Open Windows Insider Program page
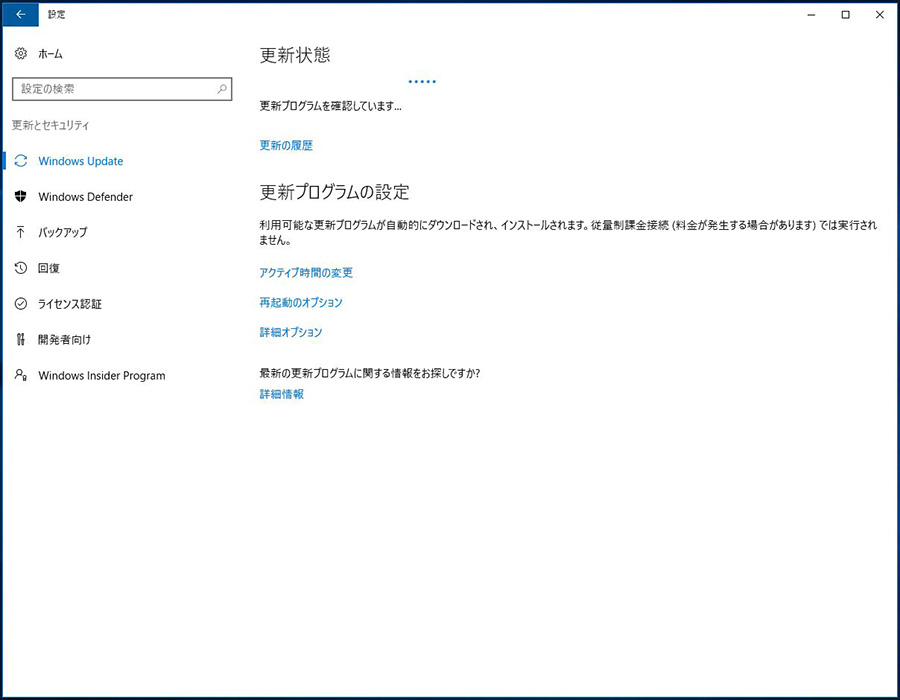Image resolution: width=900 pixels, height=700 pixels. [102, 376]
